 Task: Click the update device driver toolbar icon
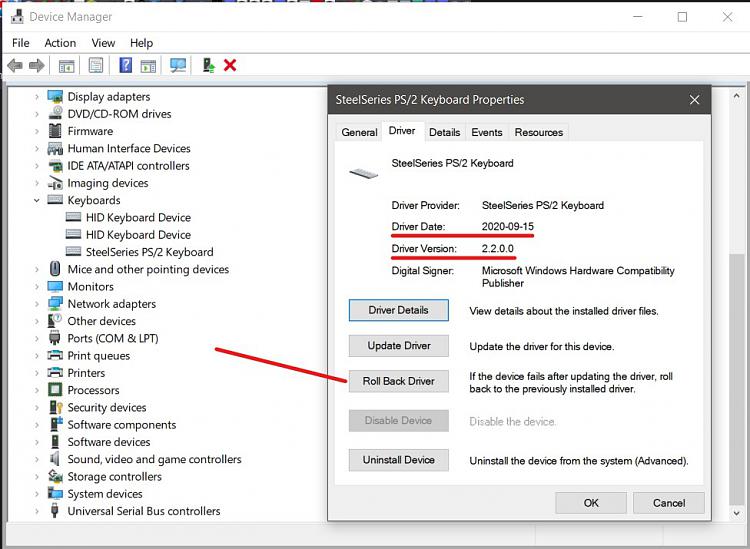tap(208, 65)
